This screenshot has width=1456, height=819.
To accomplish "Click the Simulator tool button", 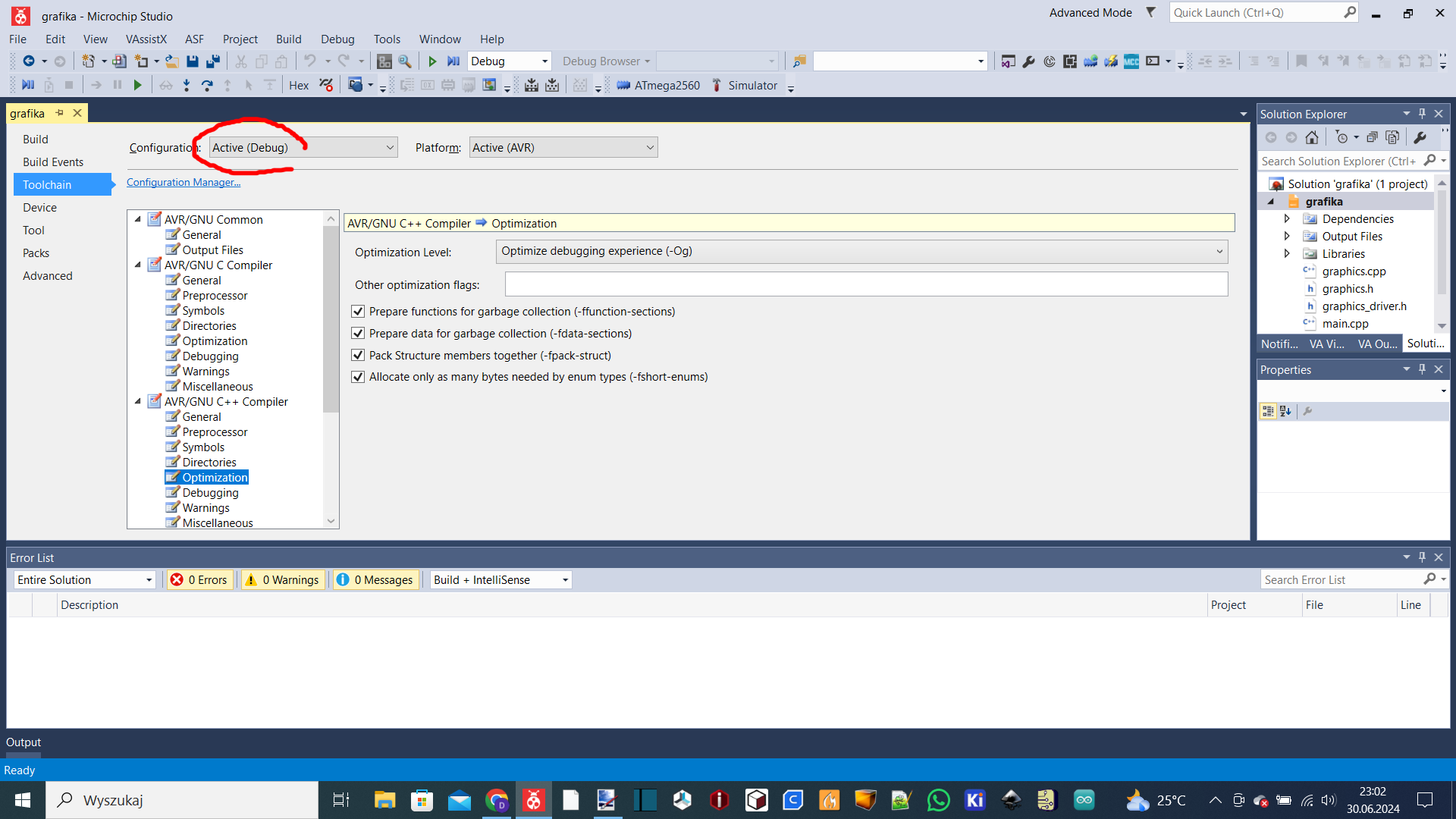I will (x=745, y=86).
